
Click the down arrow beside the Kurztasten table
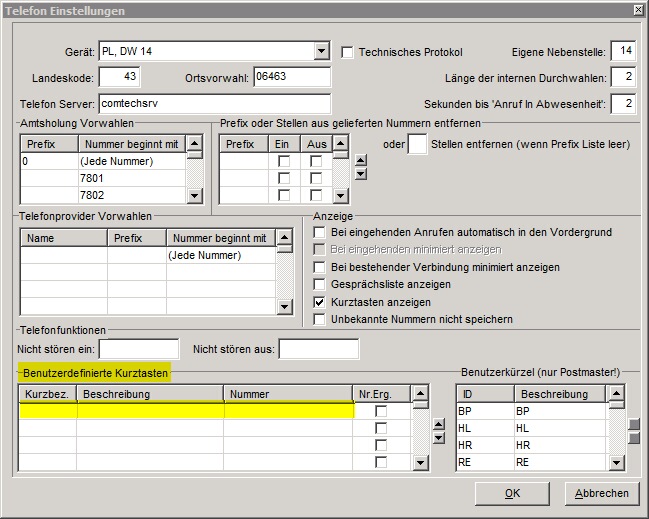pyautogui.click(x=437, y=437)
